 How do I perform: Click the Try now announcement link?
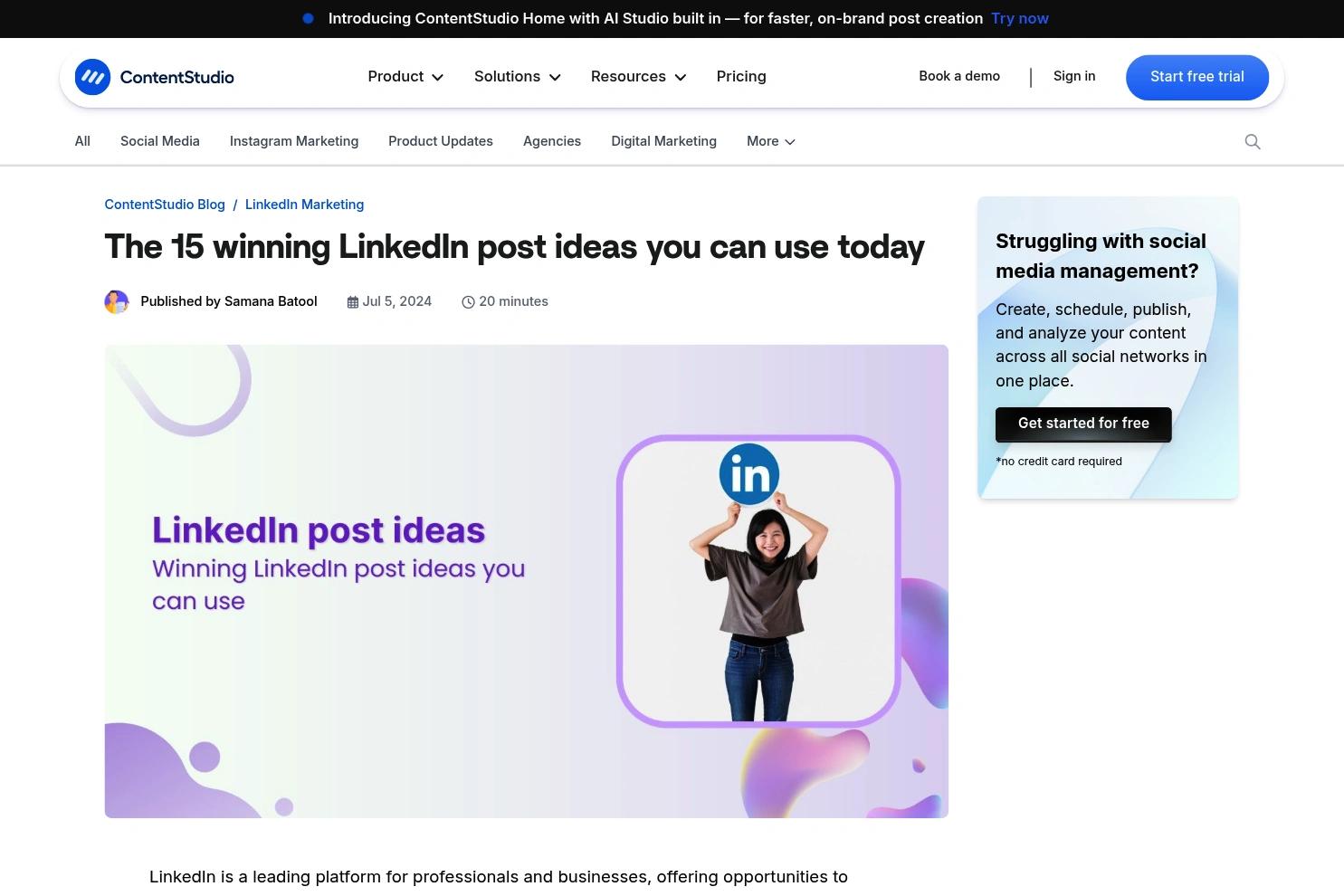click(1020, 18)
